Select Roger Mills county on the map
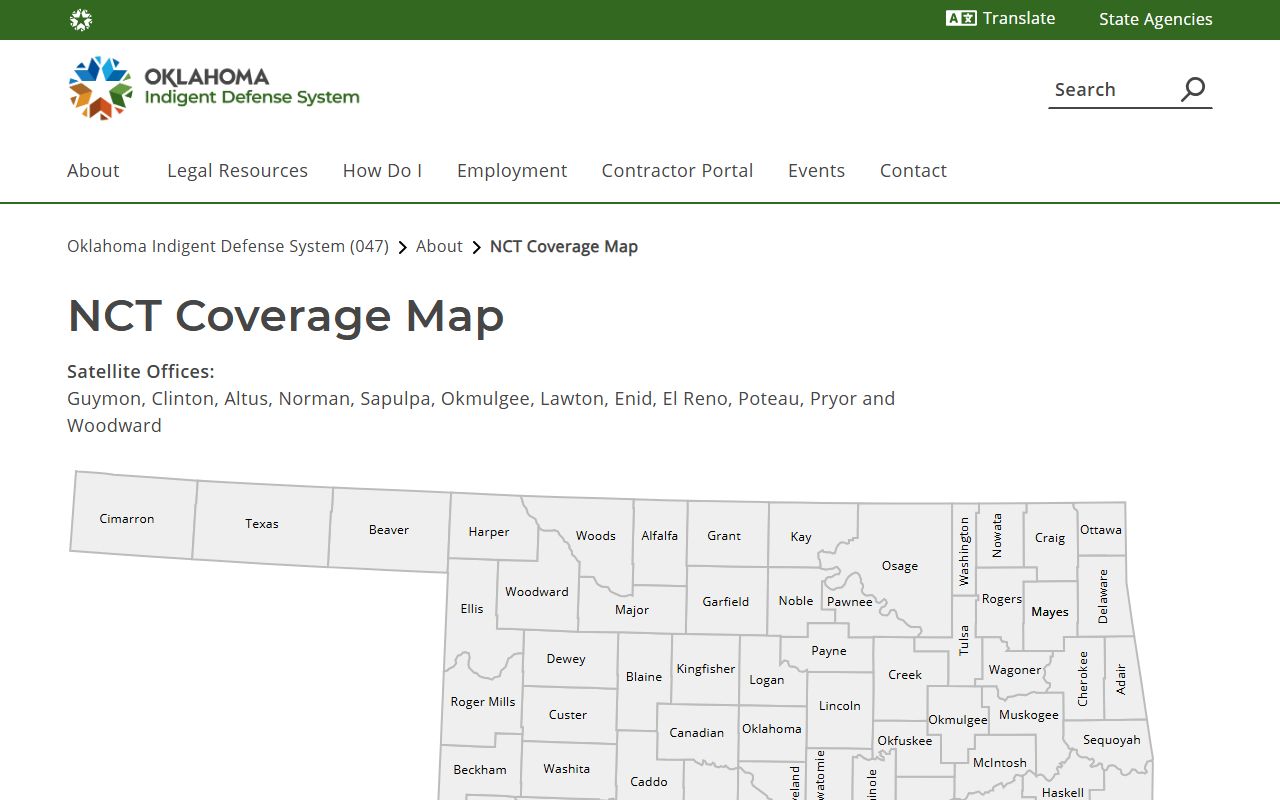 click(483, 701)
